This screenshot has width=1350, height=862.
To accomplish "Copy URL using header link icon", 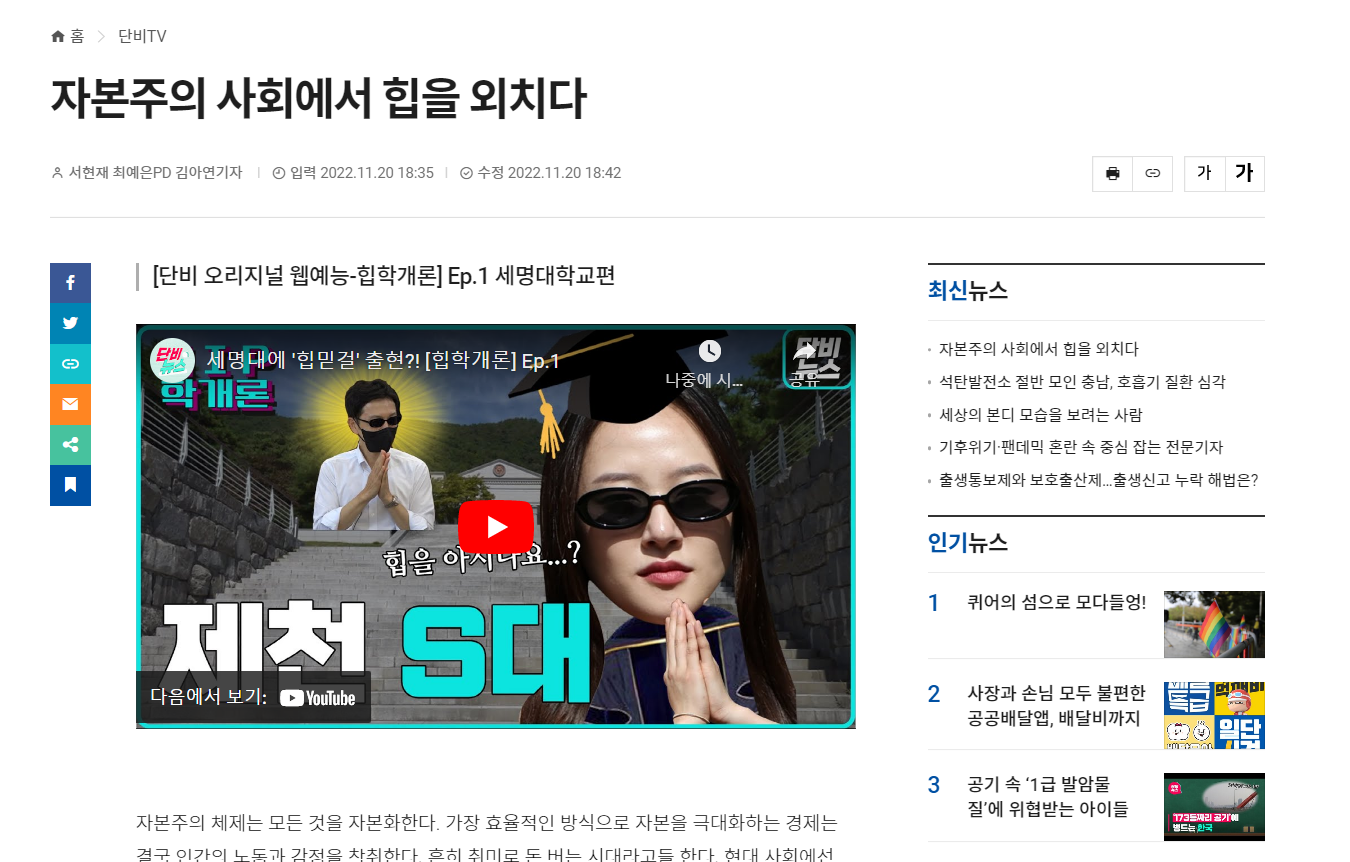I will coord(1152,173).
